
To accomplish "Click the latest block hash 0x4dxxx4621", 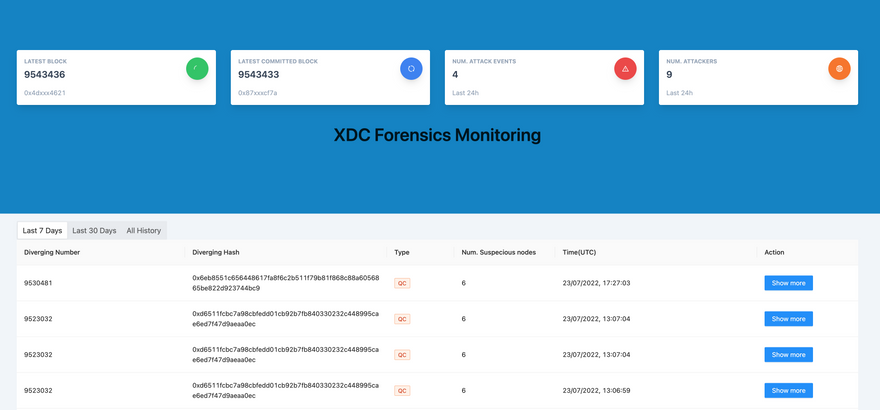I will (x=45, y=93).
